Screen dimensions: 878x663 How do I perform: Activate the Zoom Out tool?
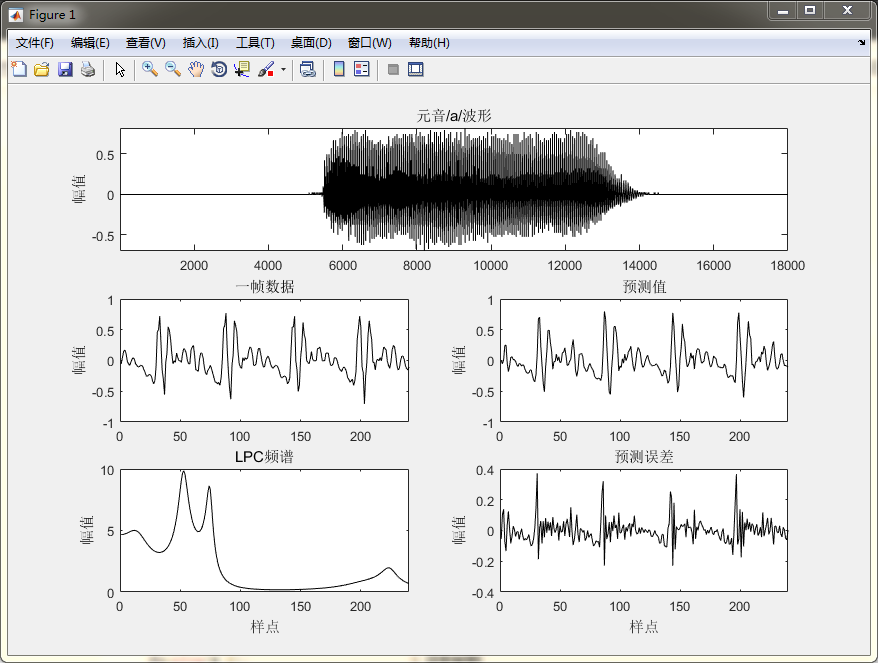(173, 69)
